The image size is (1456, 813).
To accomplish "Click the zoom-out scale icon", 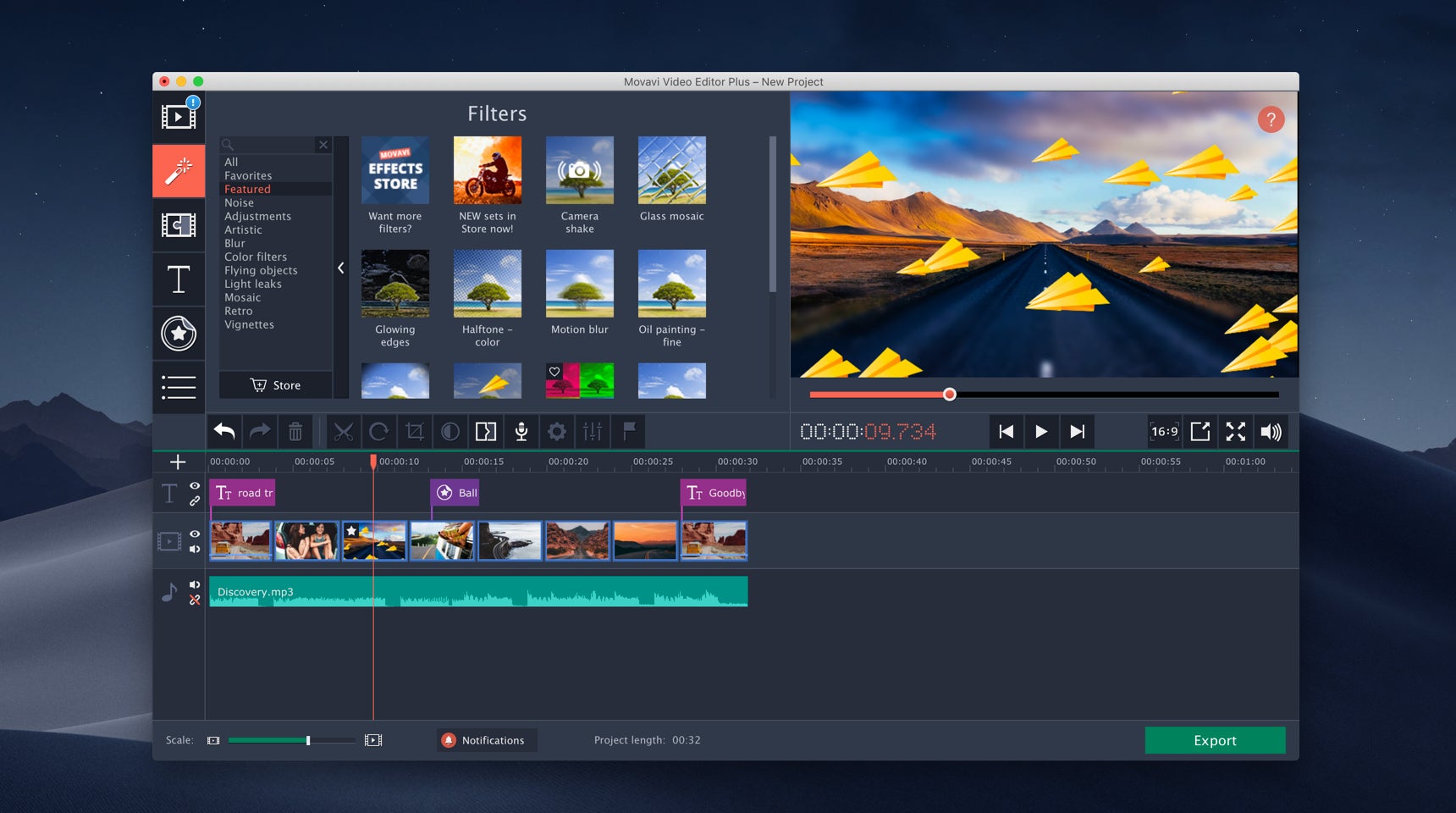I will click(x=213, y=740).
